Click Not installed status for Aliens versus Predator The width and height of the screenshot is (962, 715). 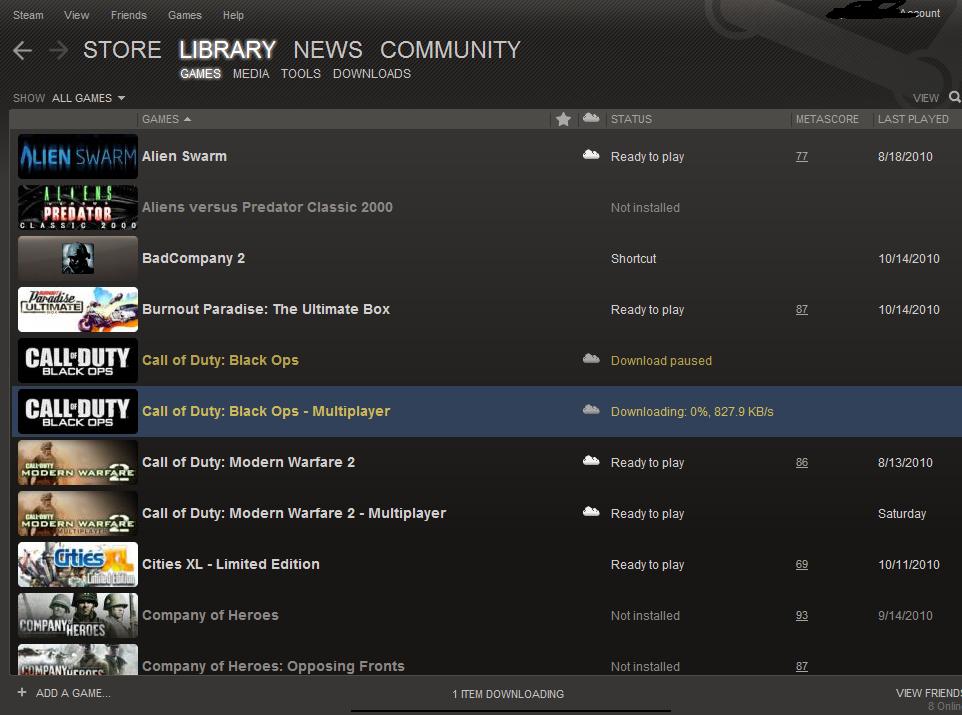[645, 208]
